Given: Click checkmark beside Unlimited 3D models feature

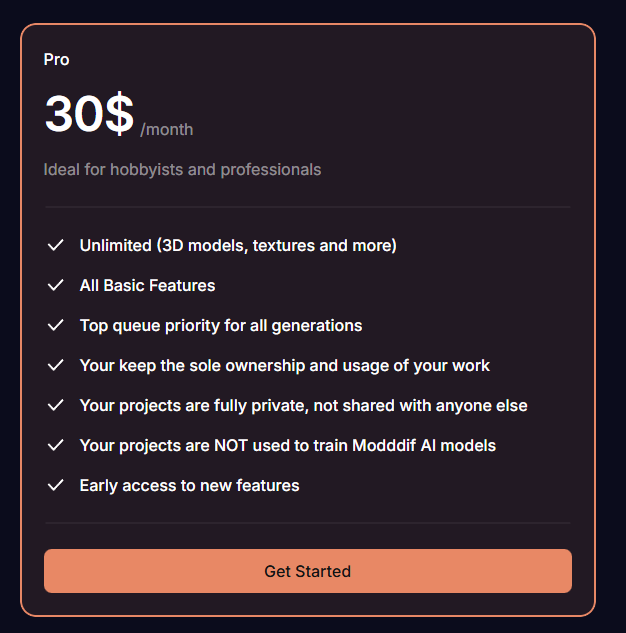Looking at the screenshot, I should point(56,245).
